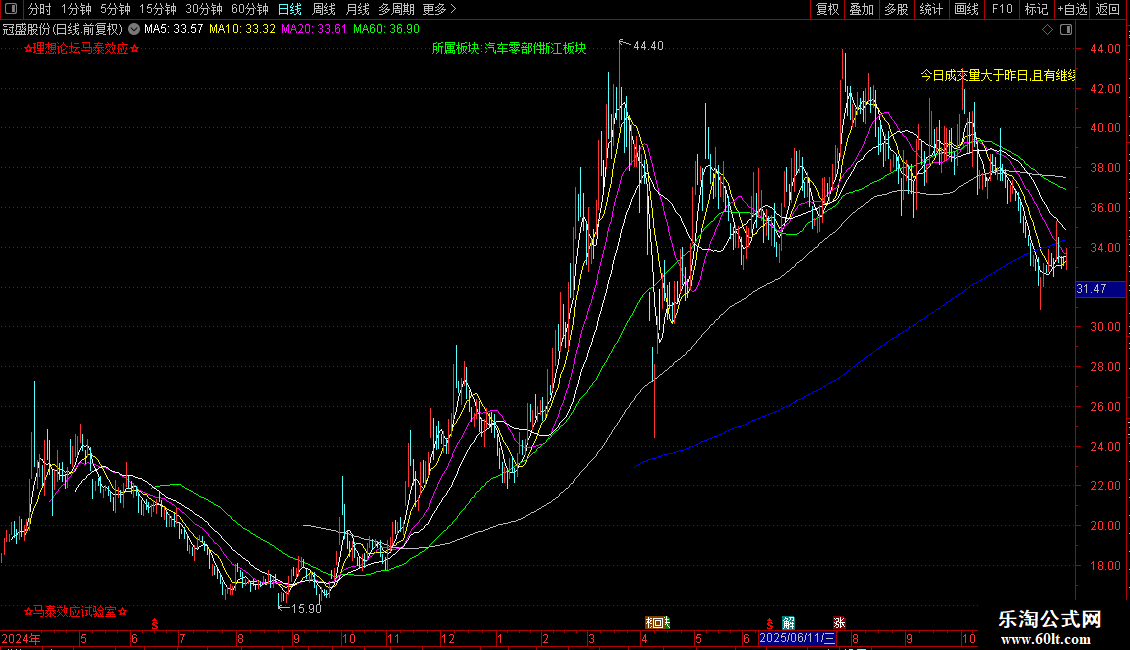This screenshot has width=1130, height=650.
Task: Switch to the 周线 weekly chart
Action: point(323,9)
